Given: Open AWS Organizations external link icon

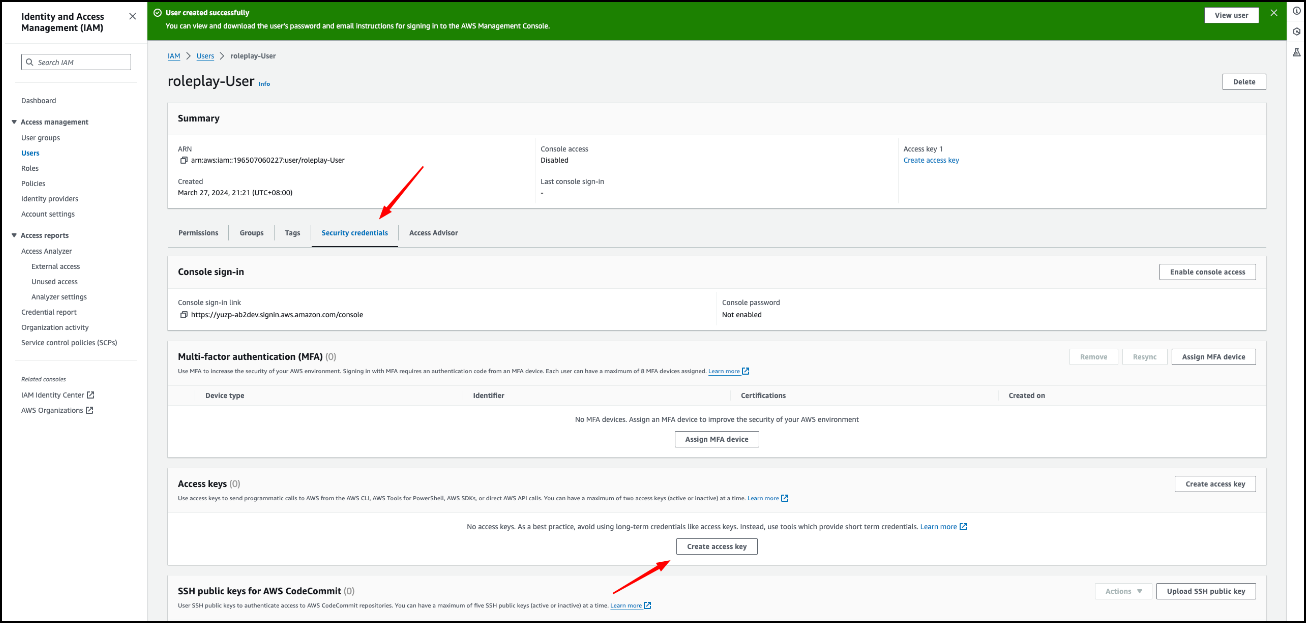Looking at the screenshot, I should tap(89, 410).
